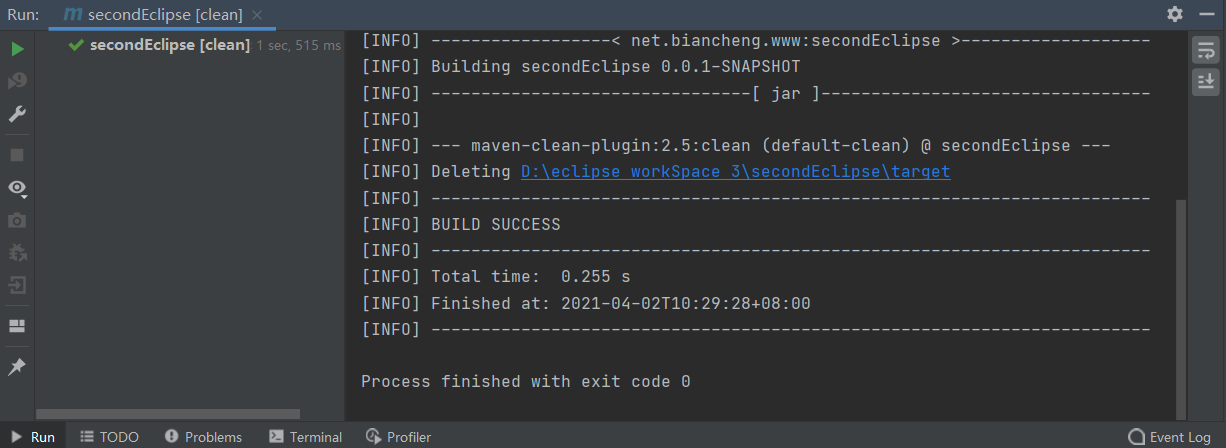The width and height of the screenshot is (1226, 448).
Task: Click the console vertical scrollbar
Action: click(x=1180, y=308)
